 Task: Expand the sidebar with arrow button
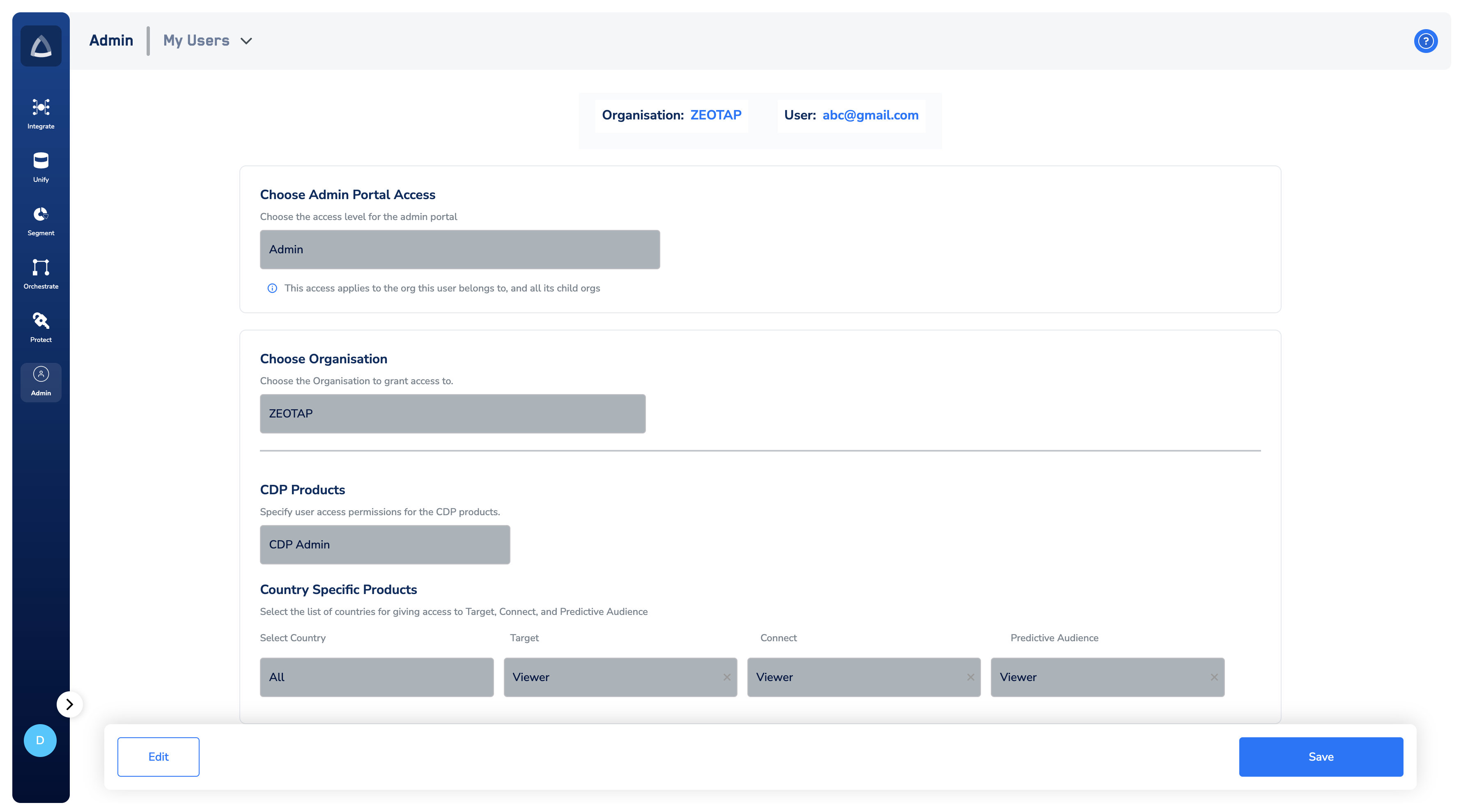pos(70,704)
